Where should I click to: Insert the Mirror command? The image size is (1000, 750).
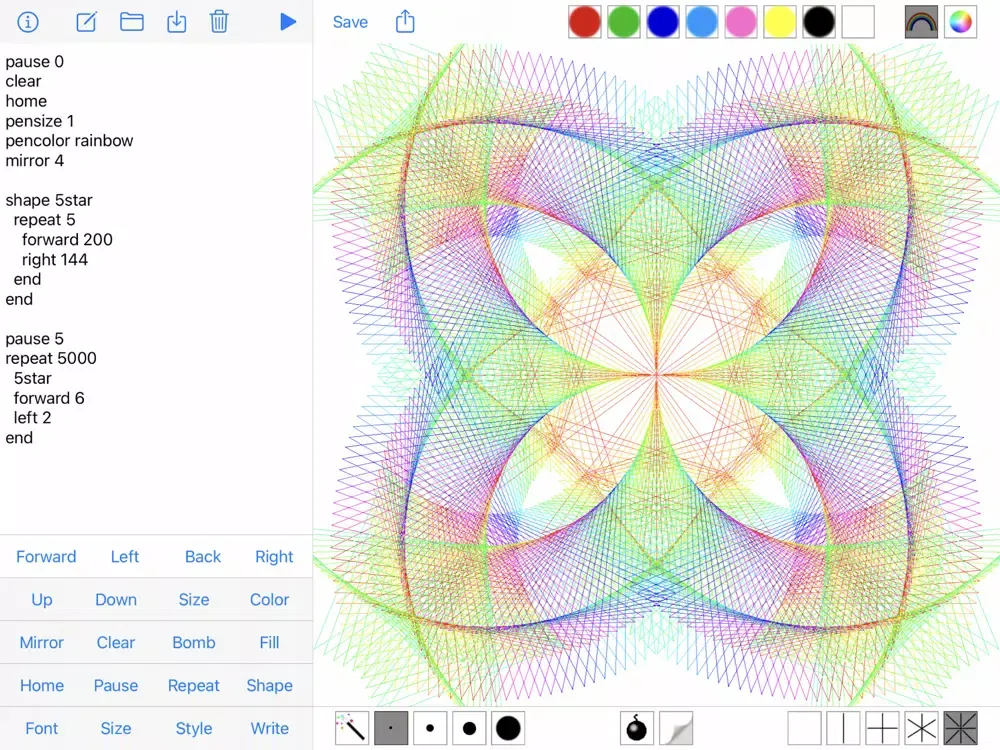tap(42, 643)
